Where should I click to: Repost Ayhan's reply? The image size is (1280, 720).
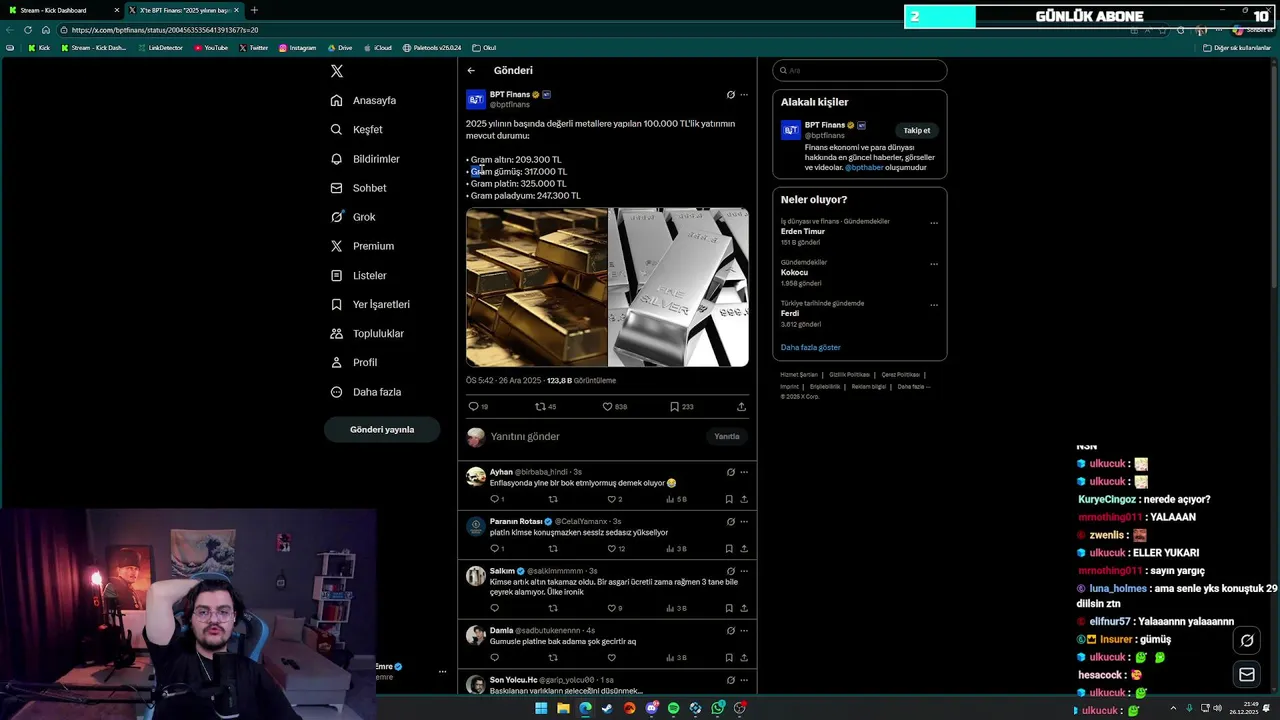553,499
